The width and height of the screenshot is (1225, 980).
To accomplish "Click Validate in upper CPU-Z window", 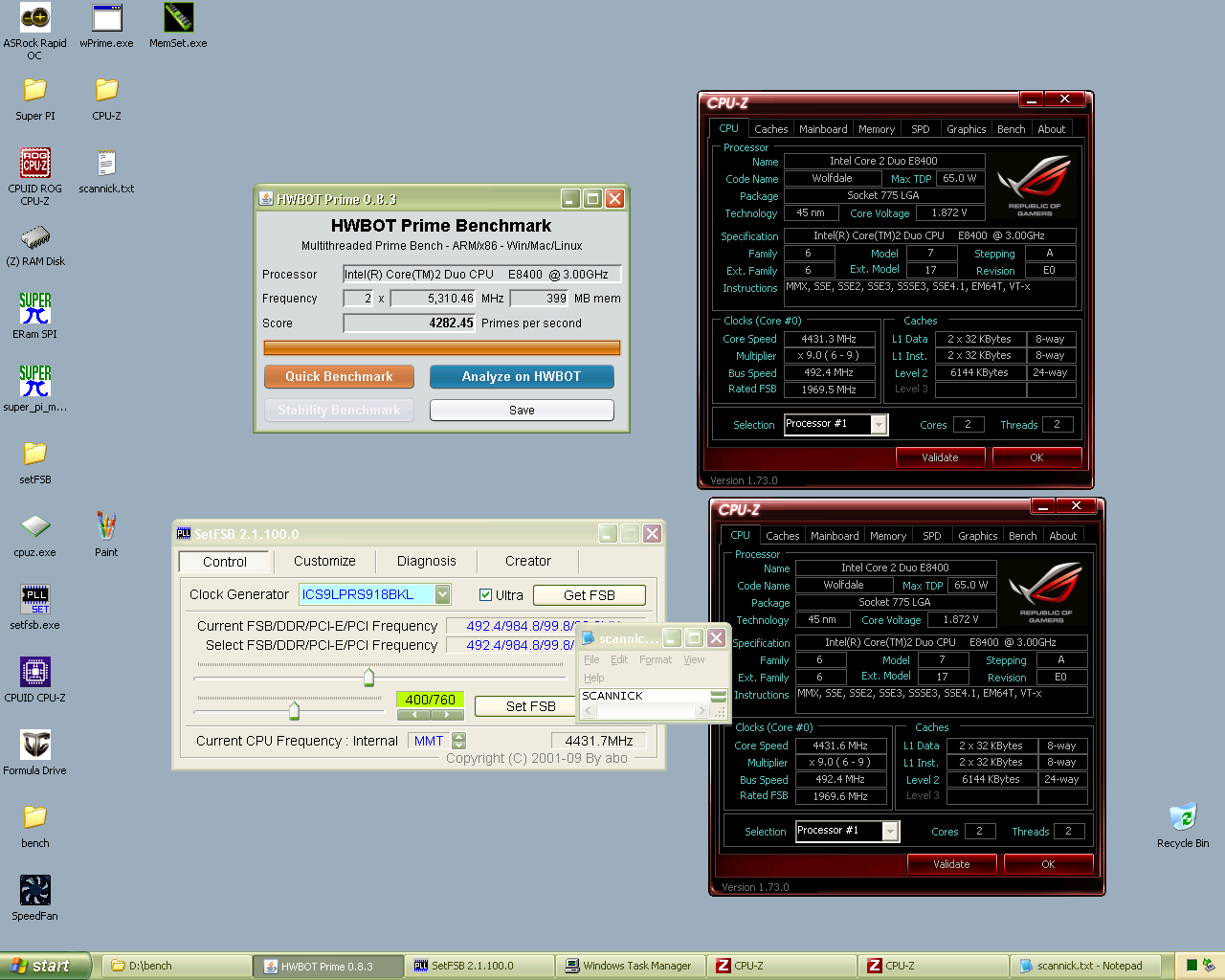I will [x=940, y=457].
